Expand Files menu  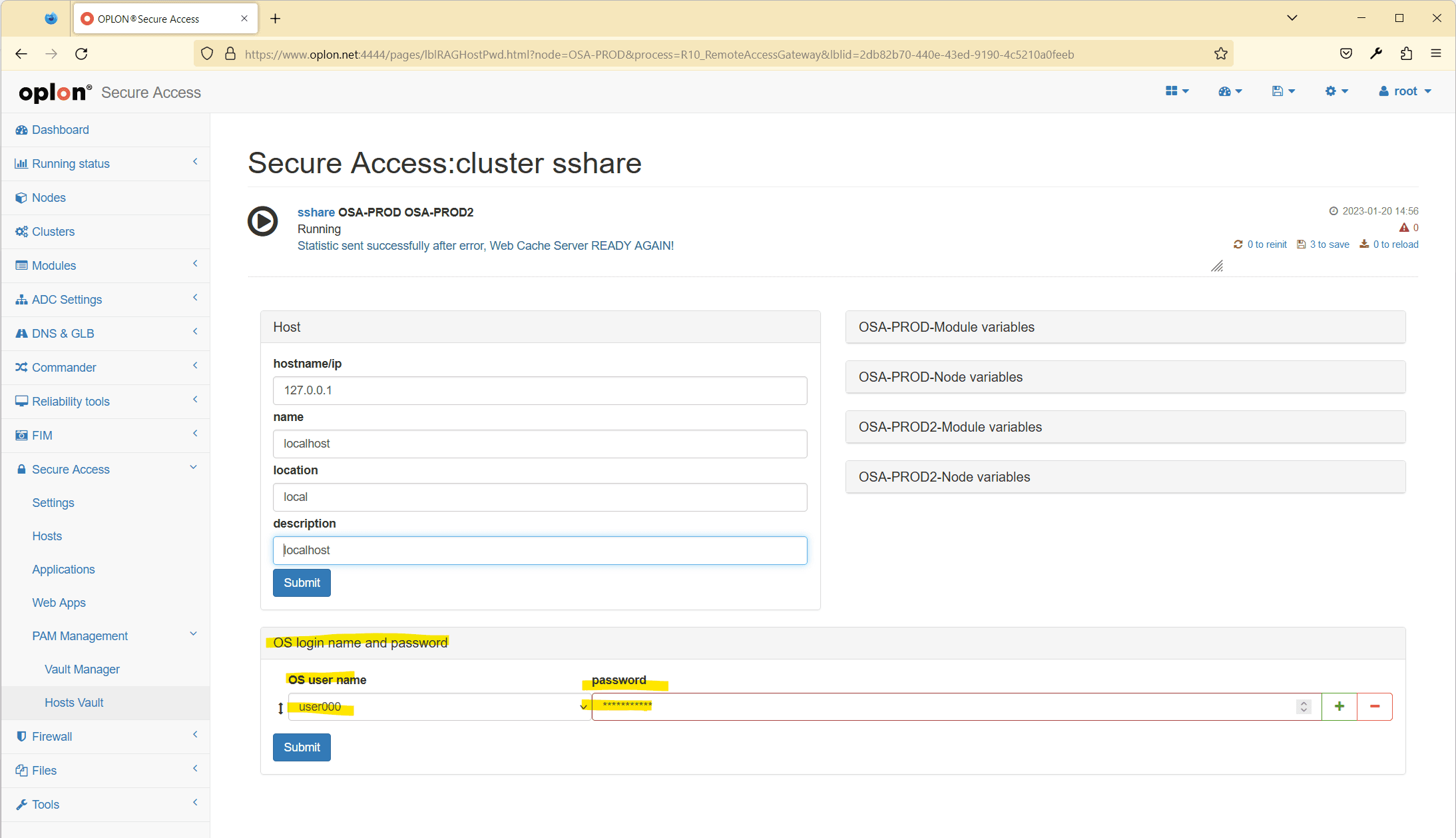[105, 771]
